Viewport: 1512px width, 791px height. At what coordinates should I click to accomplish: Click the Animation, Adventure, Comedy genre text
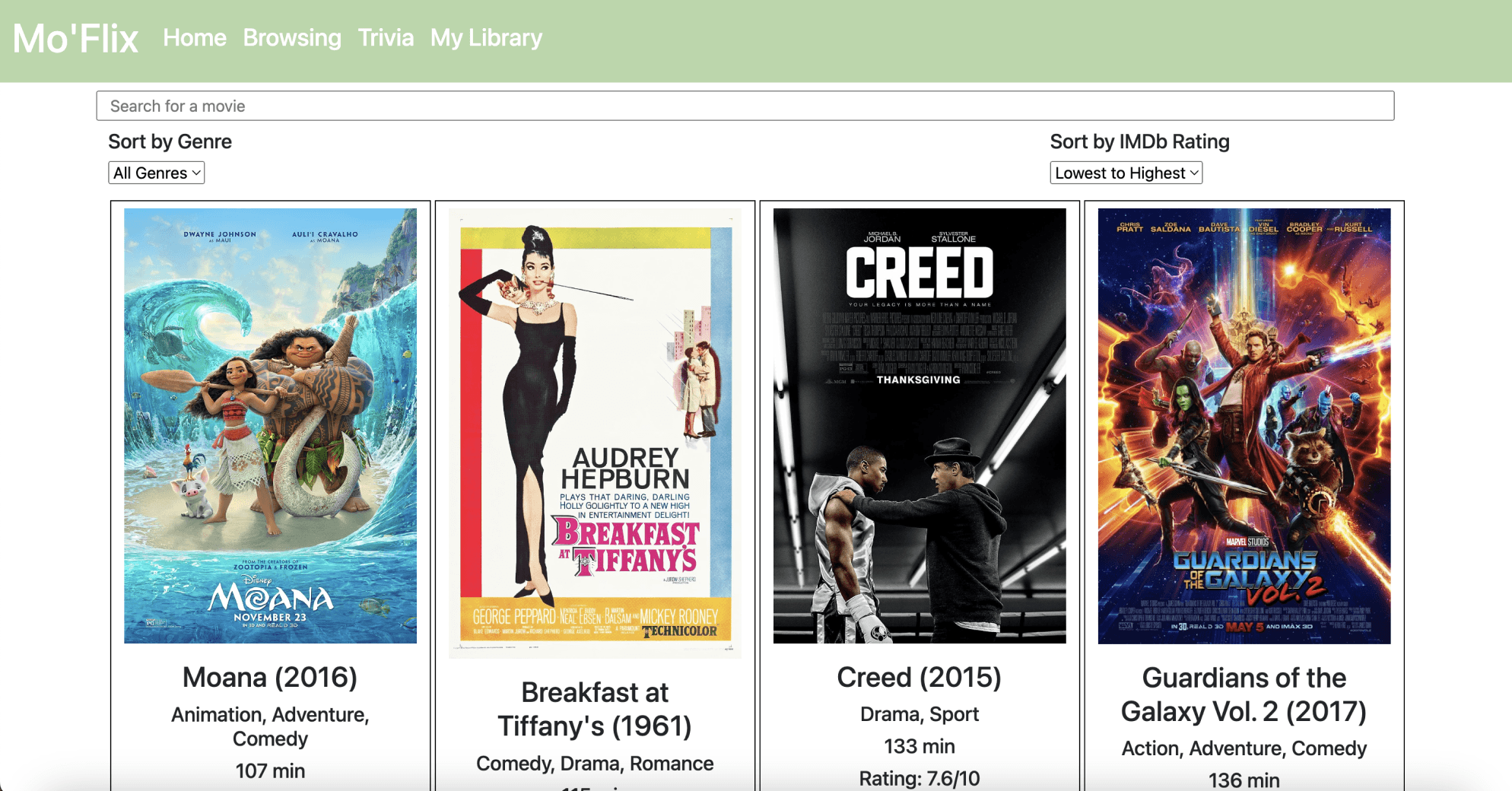pos(270,726)
